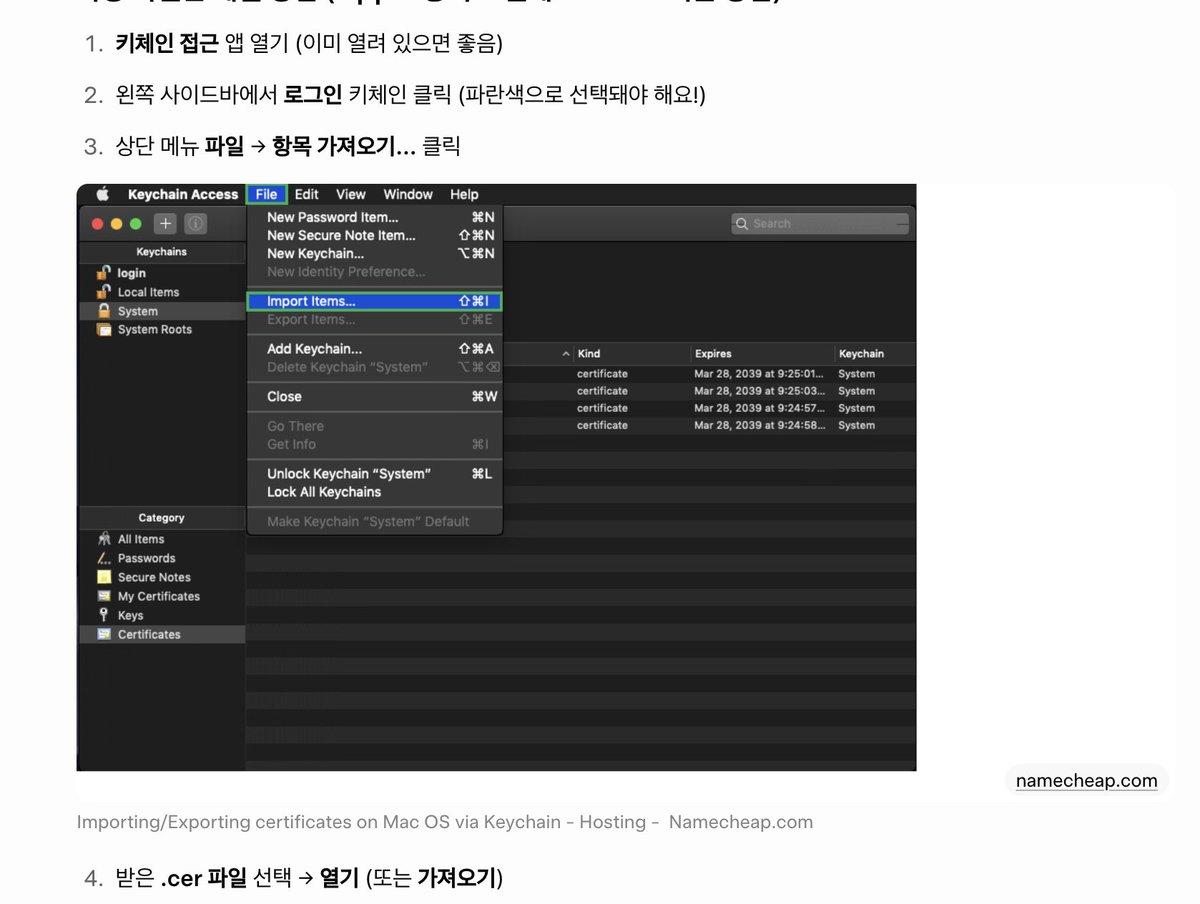This screenshot has height=904, width=1200.
Task: Click the folder icon beside System Roots
Action: click(103, 329)
